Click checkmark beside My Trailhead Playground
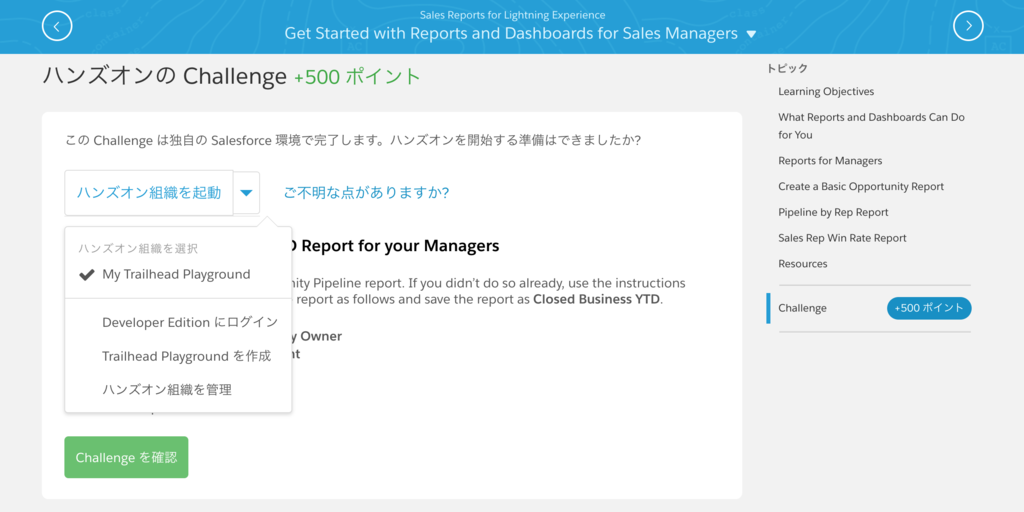1024x512 pixels. (87, 275)
